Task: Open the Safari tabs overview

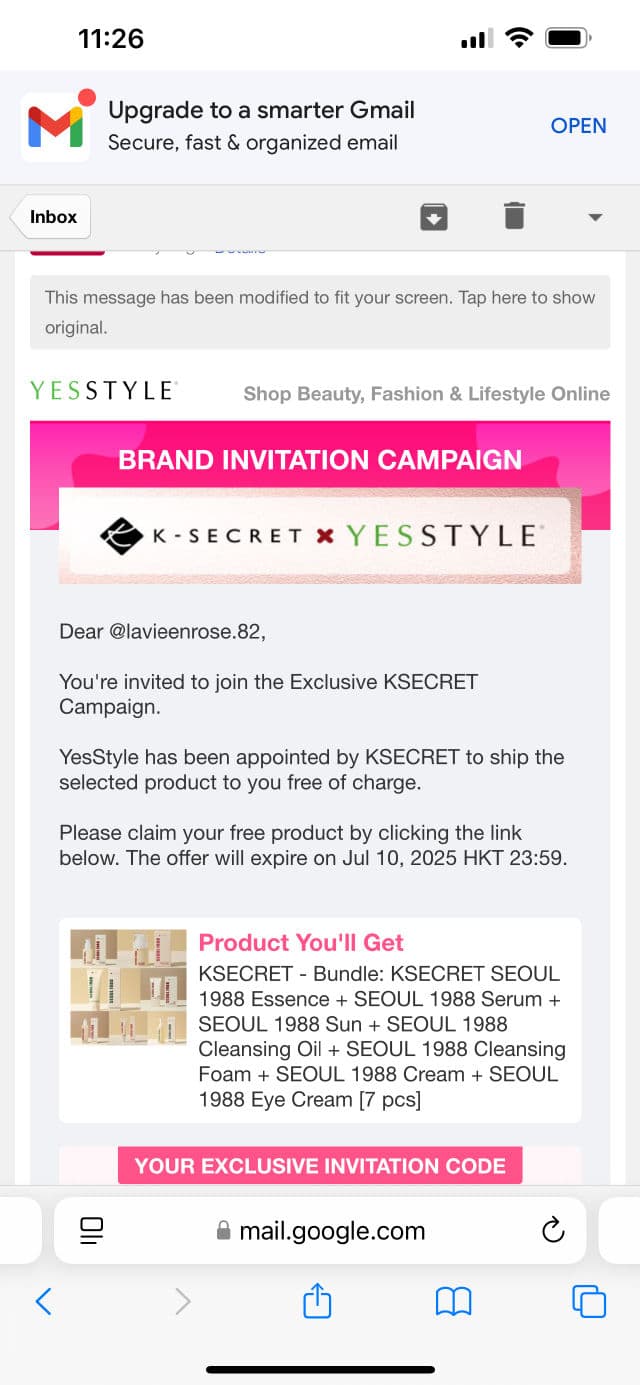Action: tap(588, 1301)
